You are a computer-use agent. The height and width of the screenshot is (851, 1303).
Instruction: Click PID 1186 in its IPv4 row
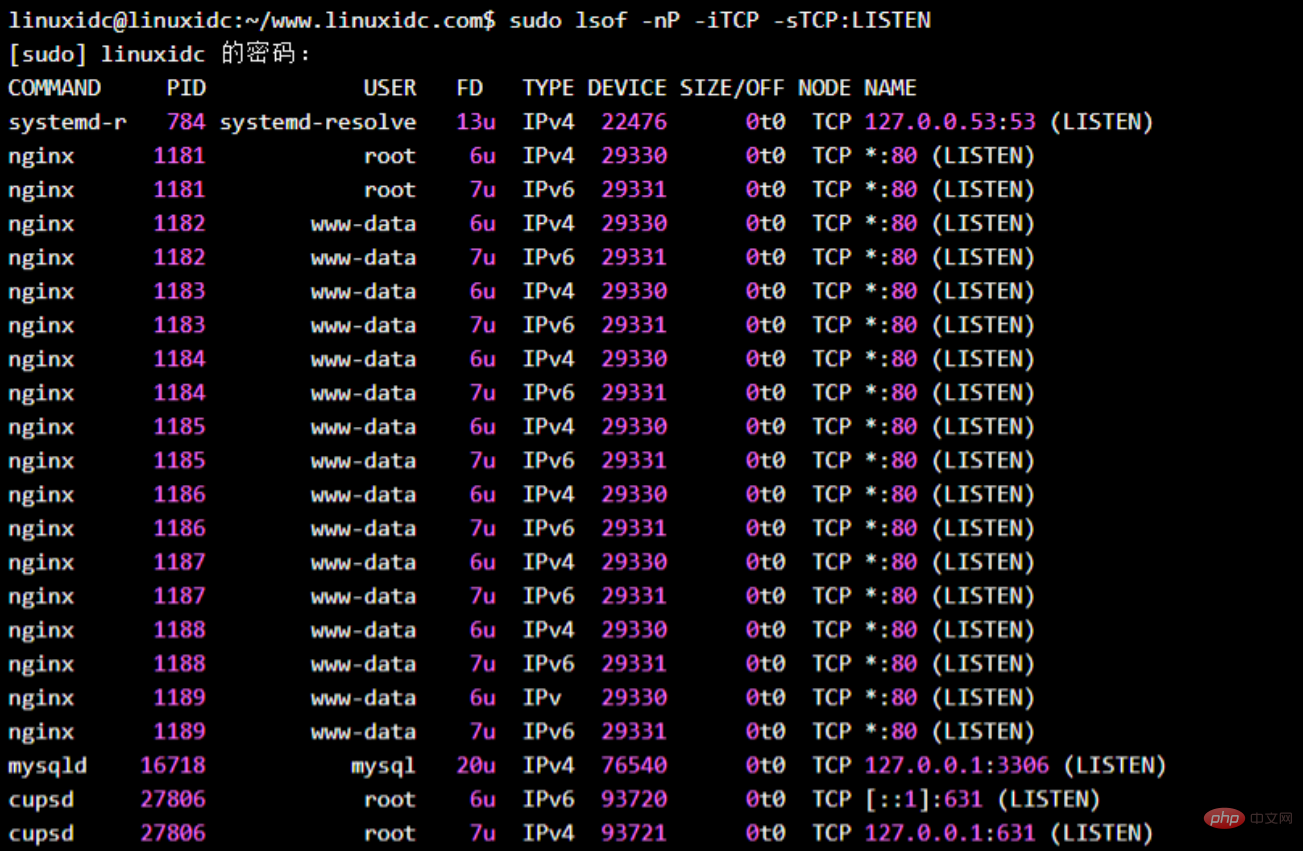tap(180, 495)
